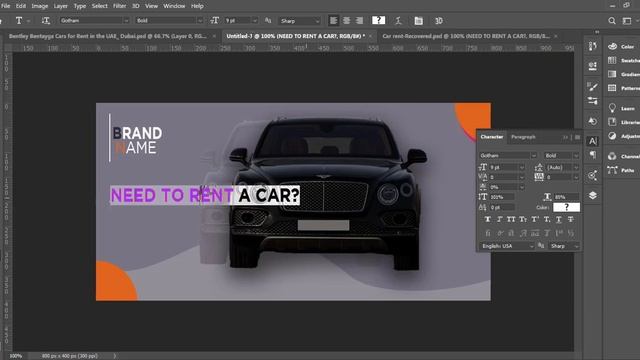Toggle Underline in Character panel

click(x=559, y=220)
